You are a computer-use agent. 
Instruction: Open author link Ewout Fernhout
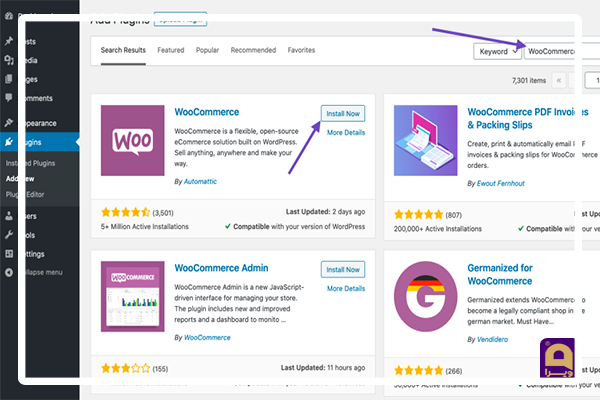click(x=501, y=183)
